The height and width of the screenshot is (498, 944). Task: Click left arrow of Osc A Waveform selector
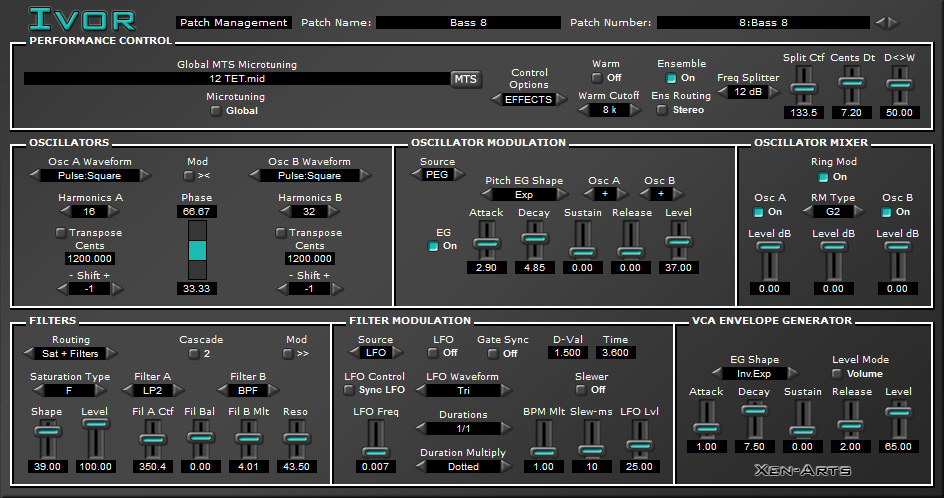click(x=35, y=176)
